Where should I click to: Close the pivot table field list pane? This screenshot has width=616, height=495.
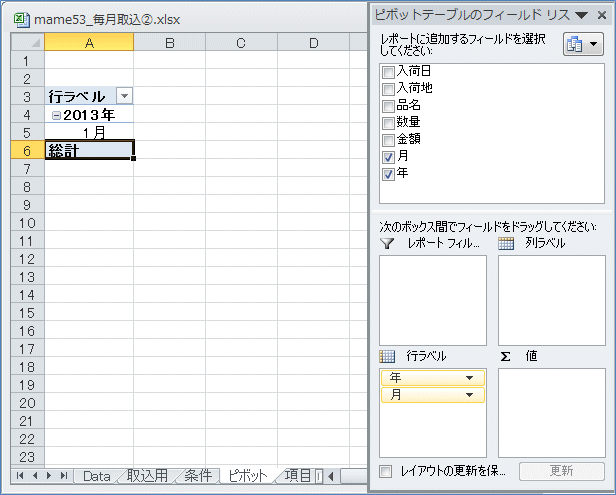601,15
